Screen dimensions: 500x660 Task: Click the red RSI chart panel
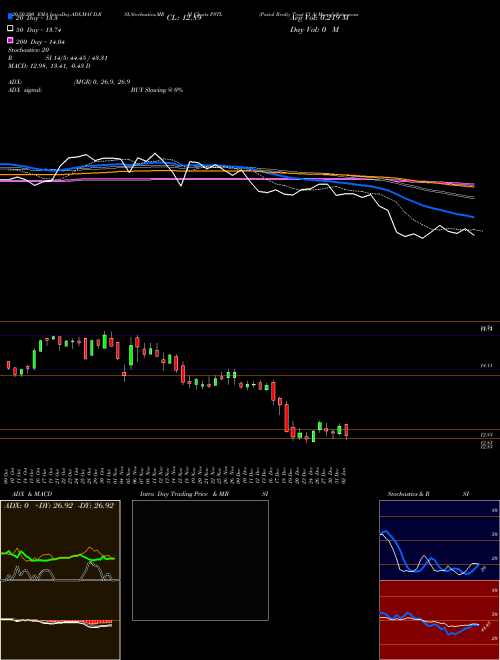[x=439, y=620]
